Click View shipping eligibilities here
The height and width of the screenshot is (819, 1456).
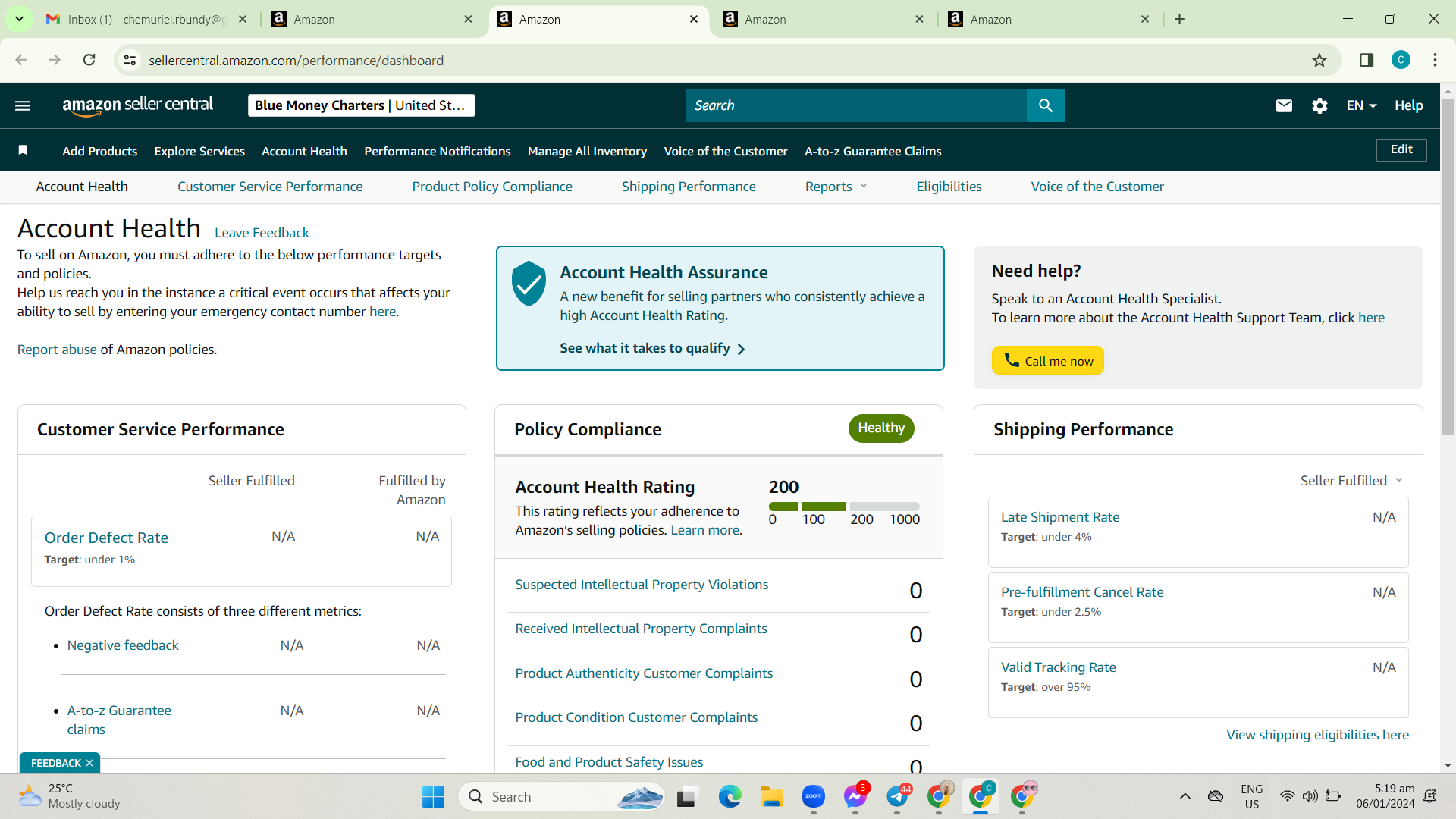1318,735
